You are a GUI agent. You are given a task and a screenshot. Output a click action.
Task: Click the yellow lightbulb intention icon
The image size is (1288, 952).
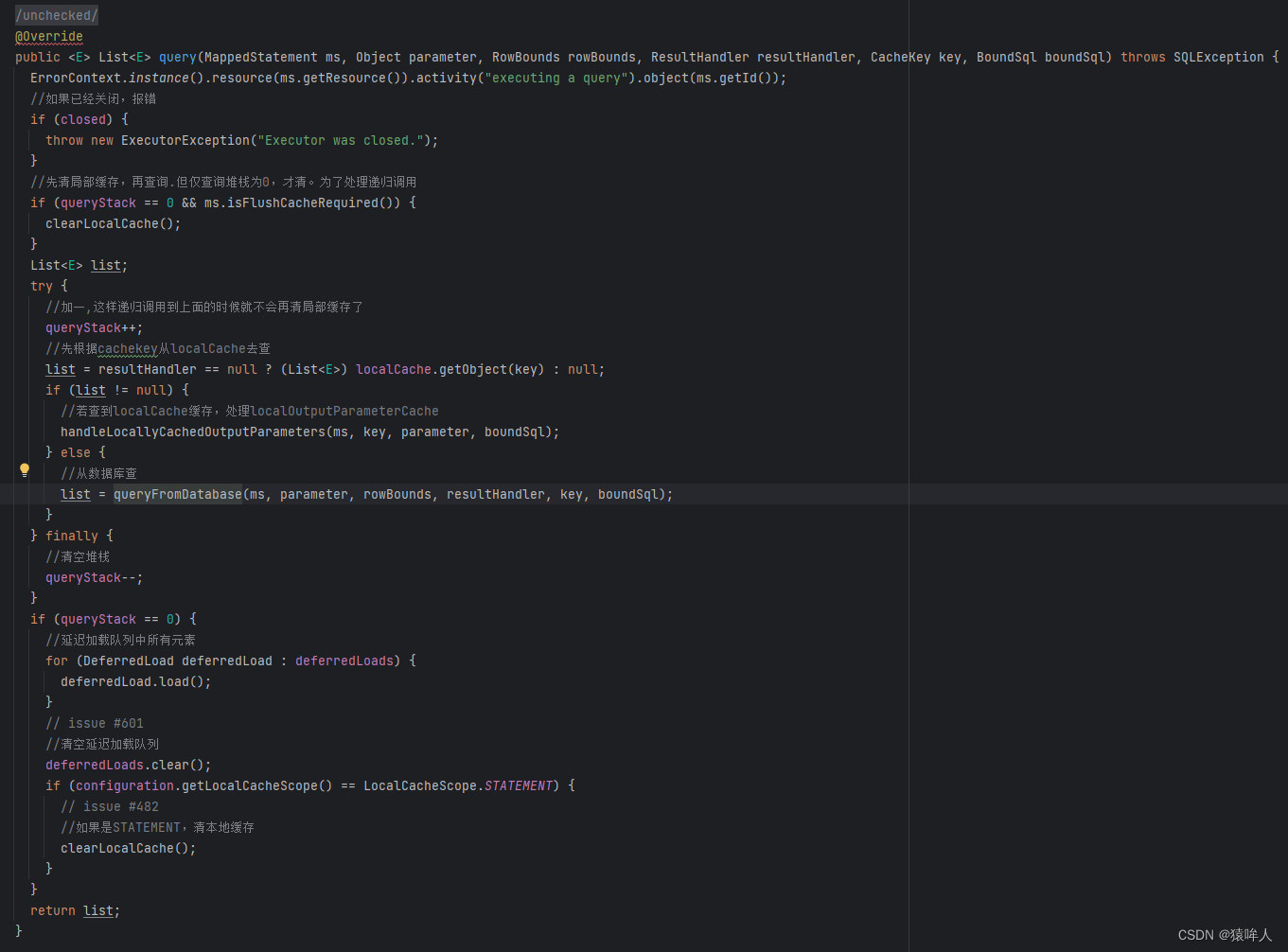coord(25,469)
